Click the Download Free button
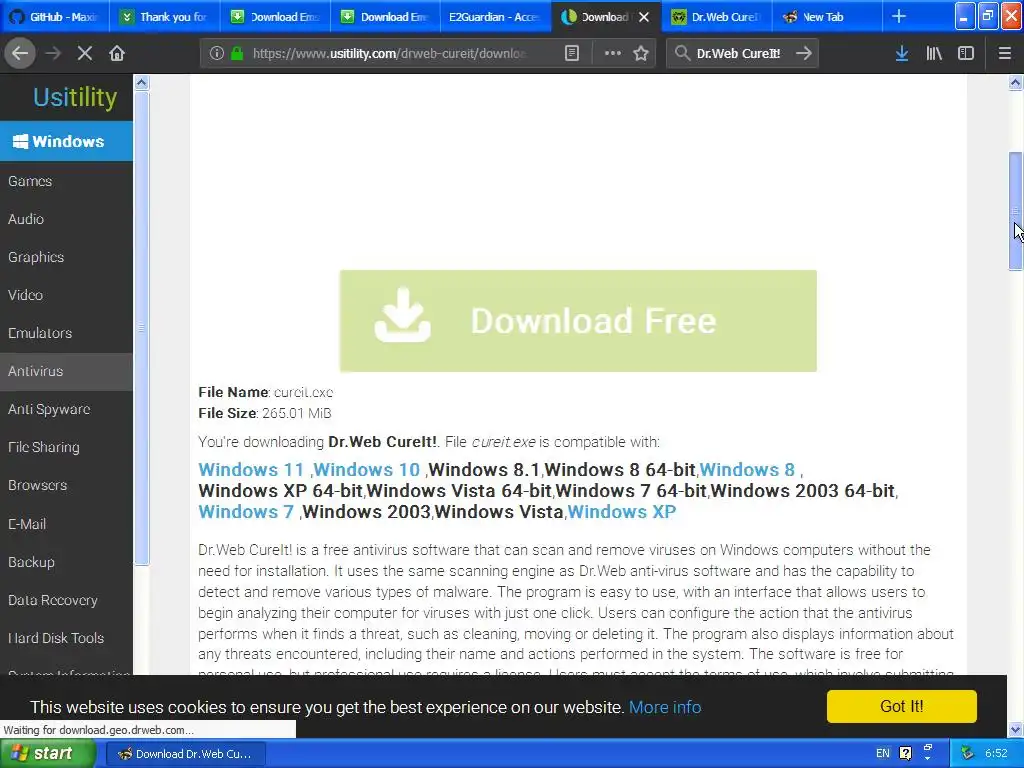Image resolution: width=1024 pixels, height=768 pixels. click(x=578, y=321)
